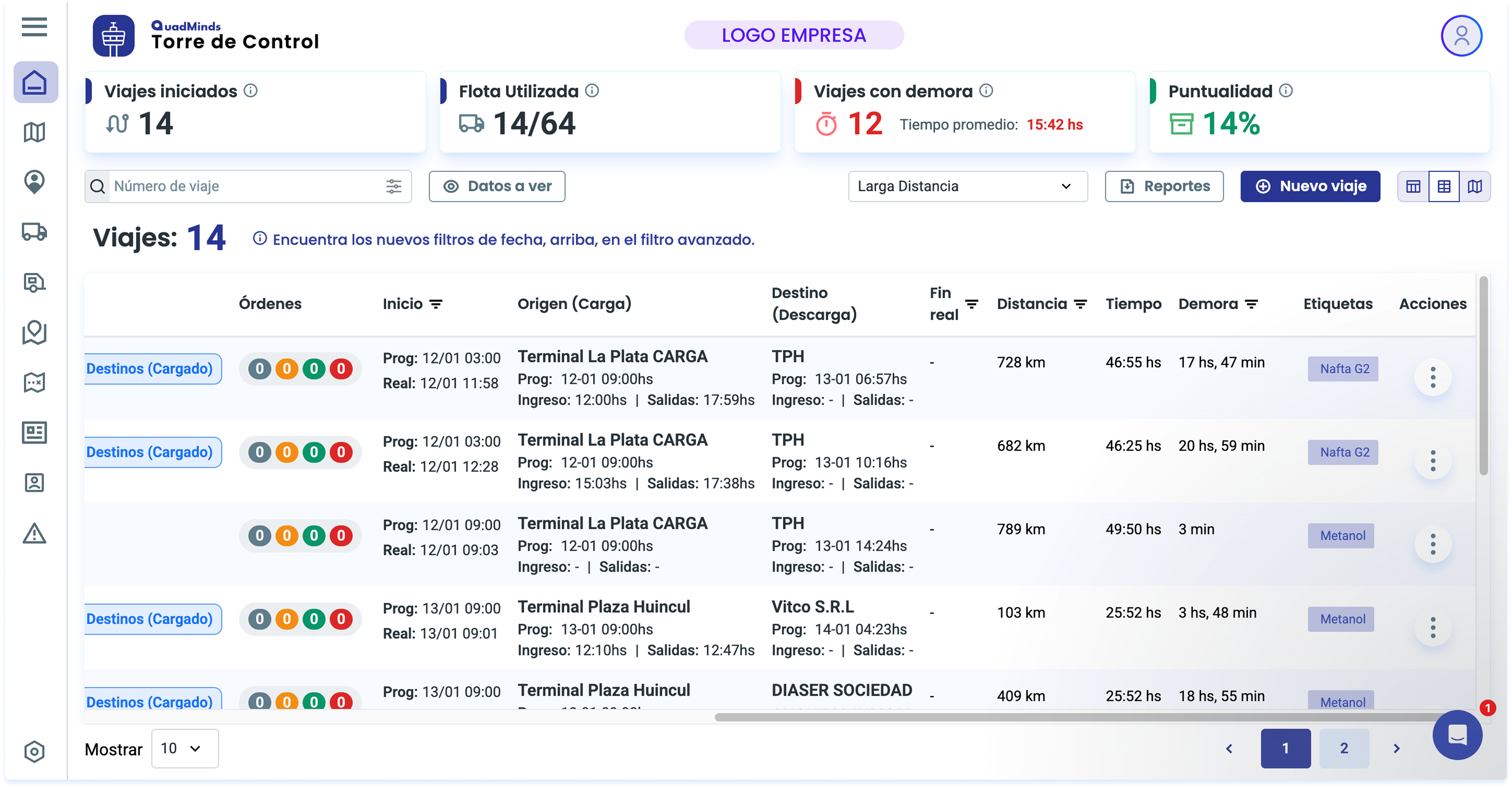
Task: Click the Reportes button
Action: coord(1164,187)
